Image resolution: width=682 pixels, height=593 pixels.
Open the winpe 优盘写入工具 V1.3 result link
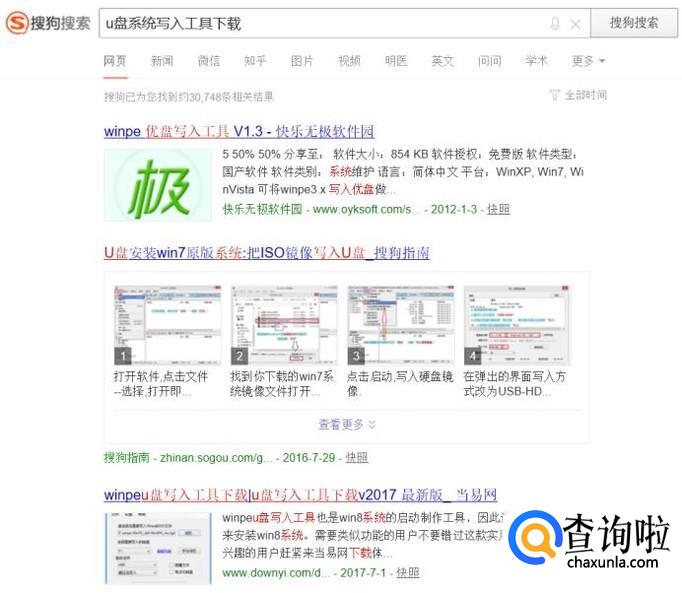tap(239, 131)
